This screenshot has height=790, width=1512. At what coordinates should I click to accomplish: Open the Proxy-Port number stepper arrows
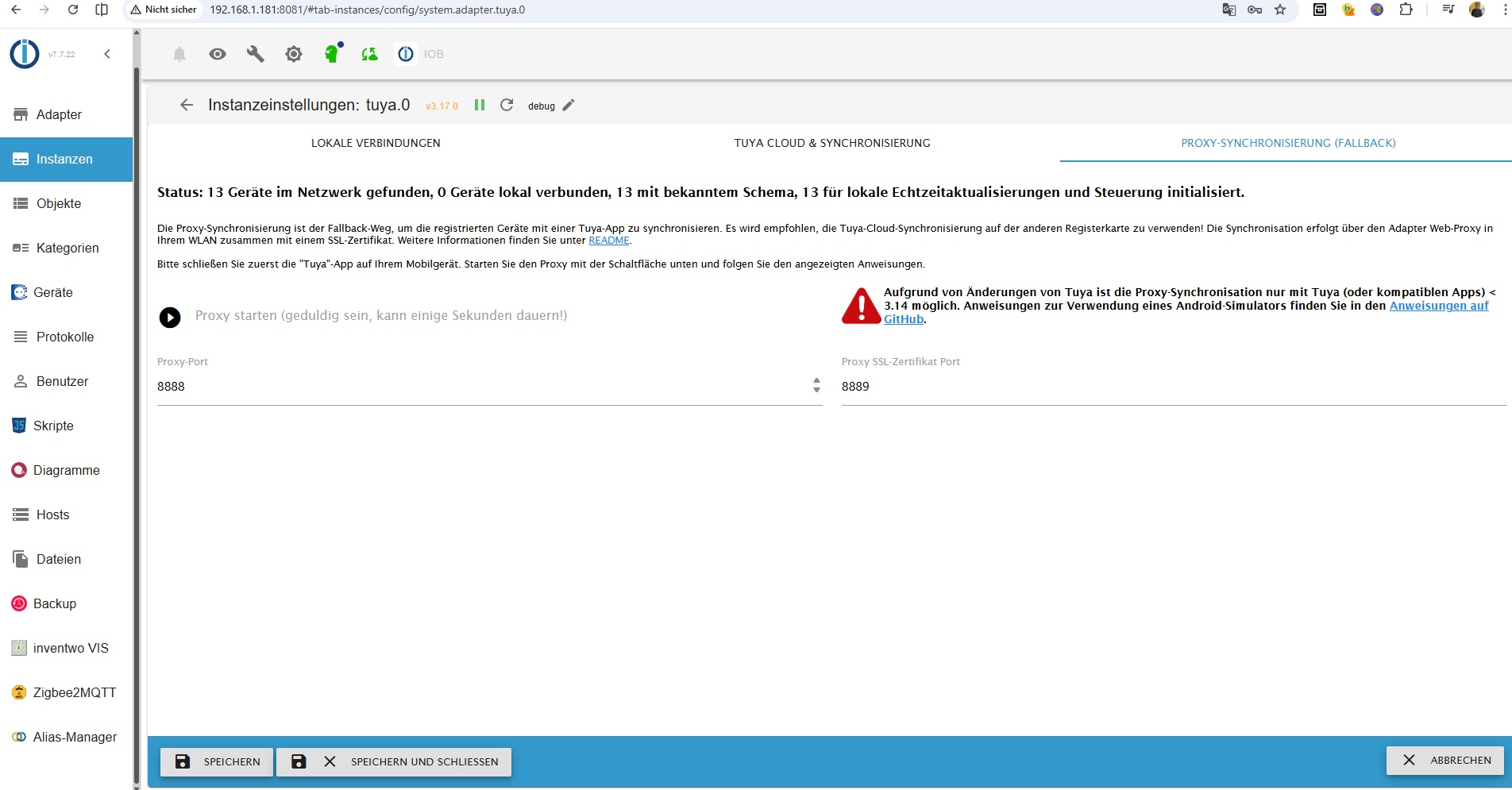point(816,386)
